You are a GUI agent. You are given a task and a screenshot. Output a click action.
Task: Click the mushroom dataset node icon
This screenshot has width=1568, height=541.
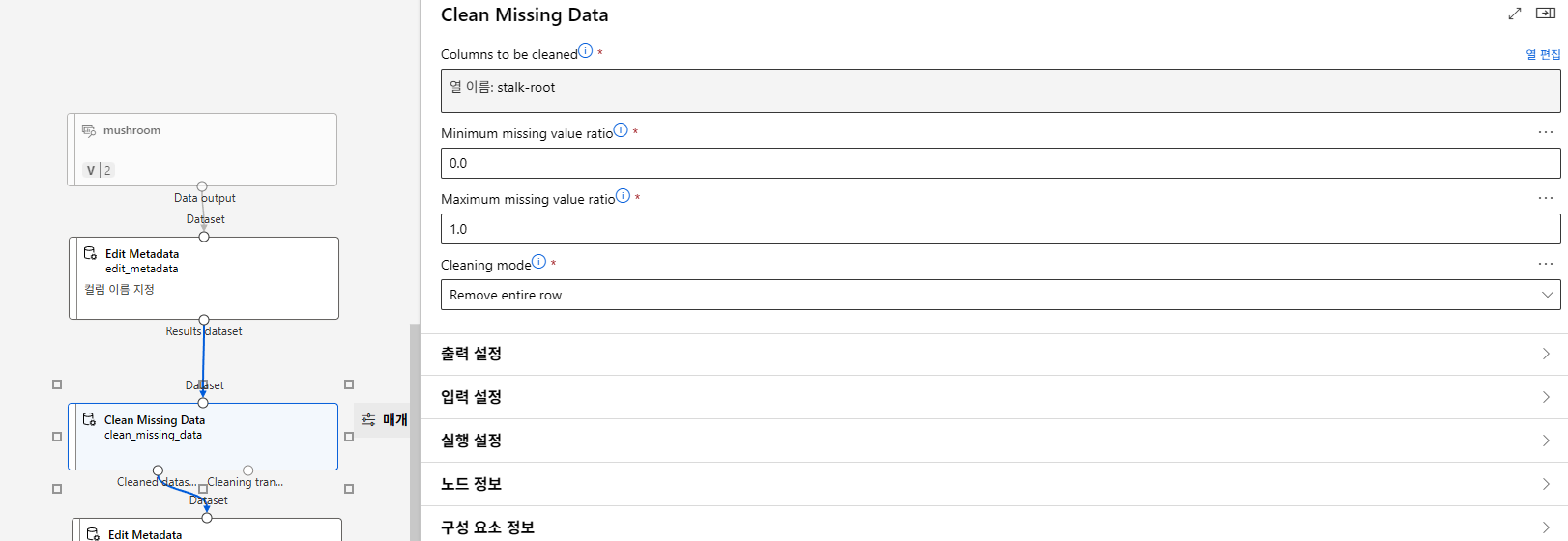(89, 130)
